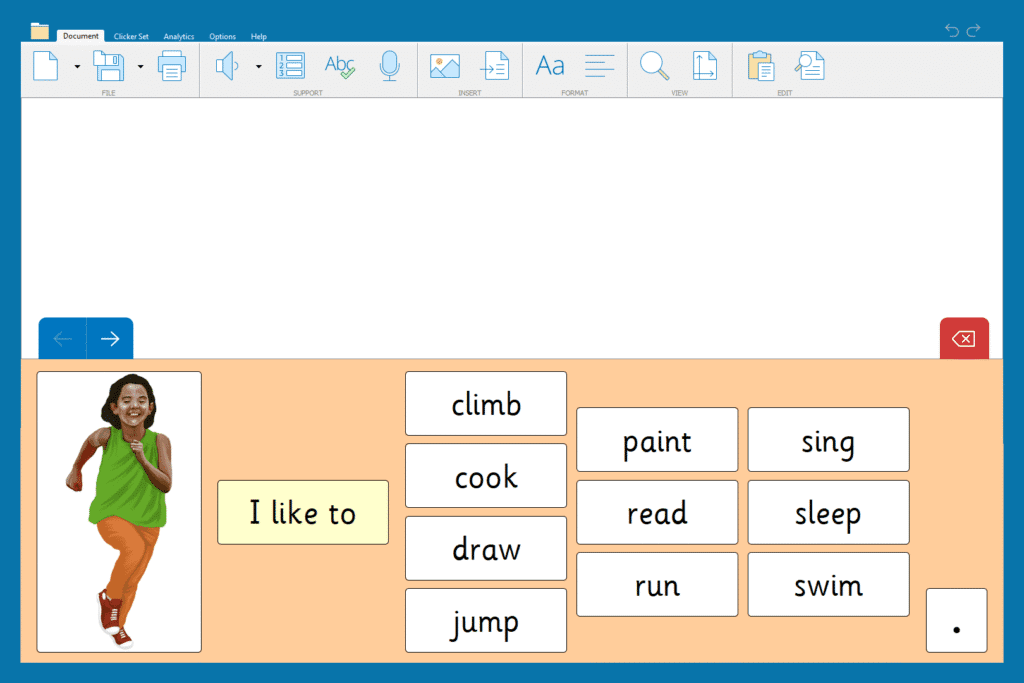Expand the speech options dropdown arrow
1024x683 pixels.
coord(259,67)
